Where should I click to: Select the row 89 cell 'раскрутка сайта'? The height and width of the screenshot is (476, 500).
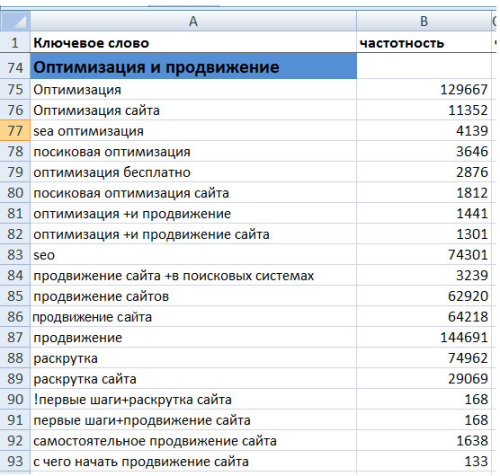point(193,379)
